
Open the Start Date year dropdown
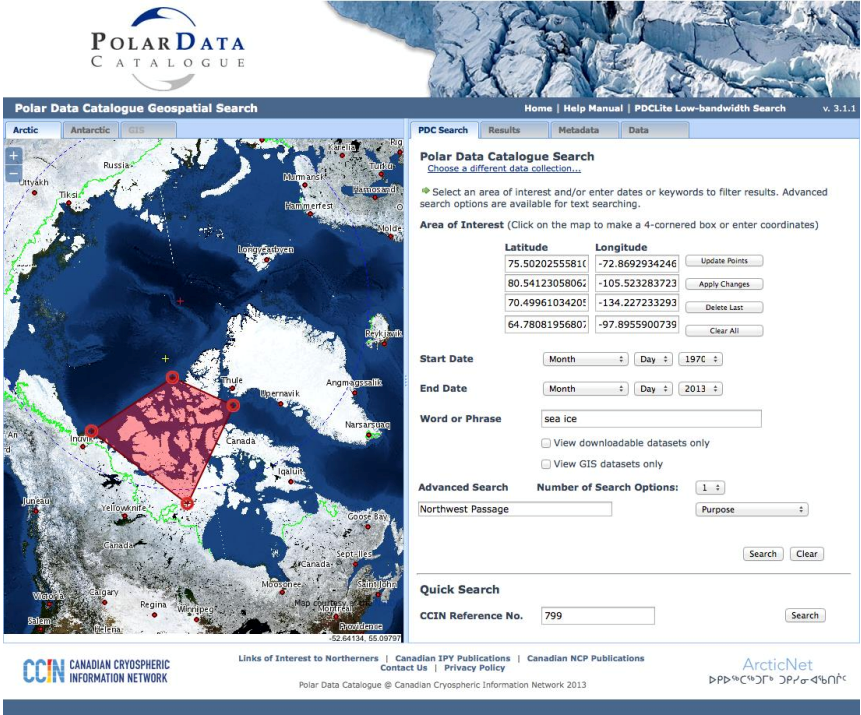click(700, 359)
